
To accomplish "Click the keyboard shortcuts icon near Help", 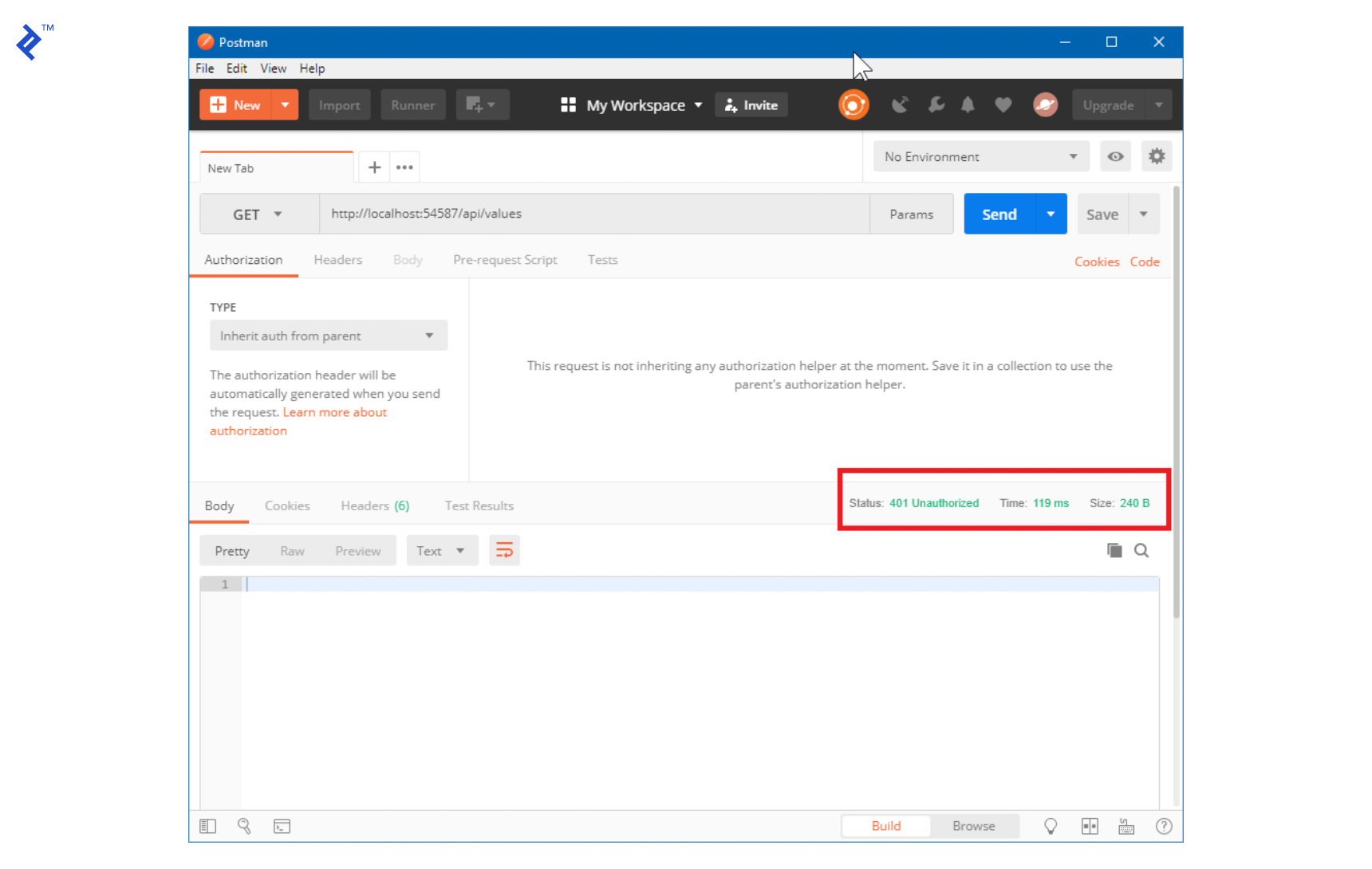I will 1126,826.
